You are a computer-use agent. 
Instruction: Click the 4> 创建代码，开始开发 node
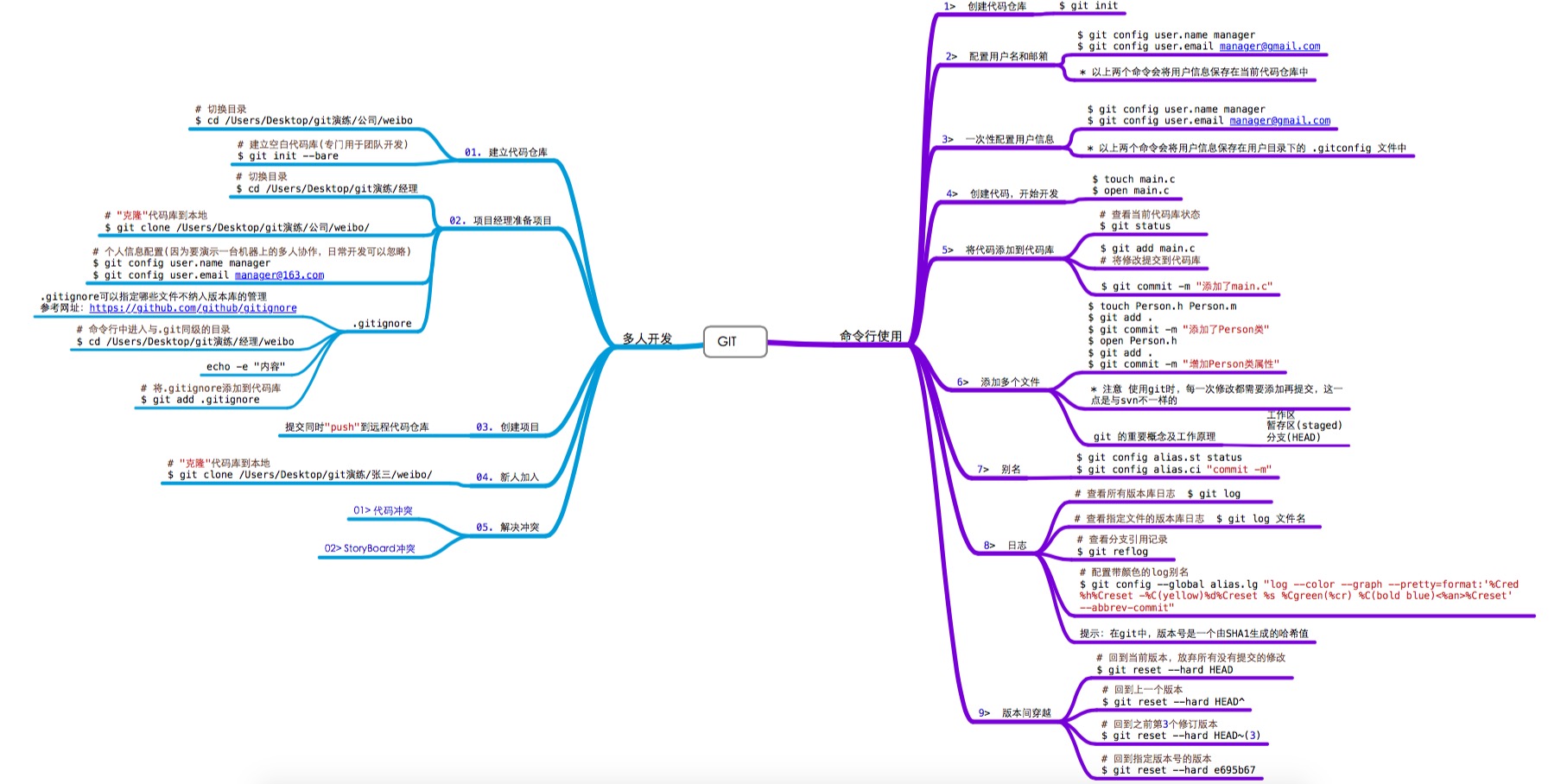point(1002,193)
